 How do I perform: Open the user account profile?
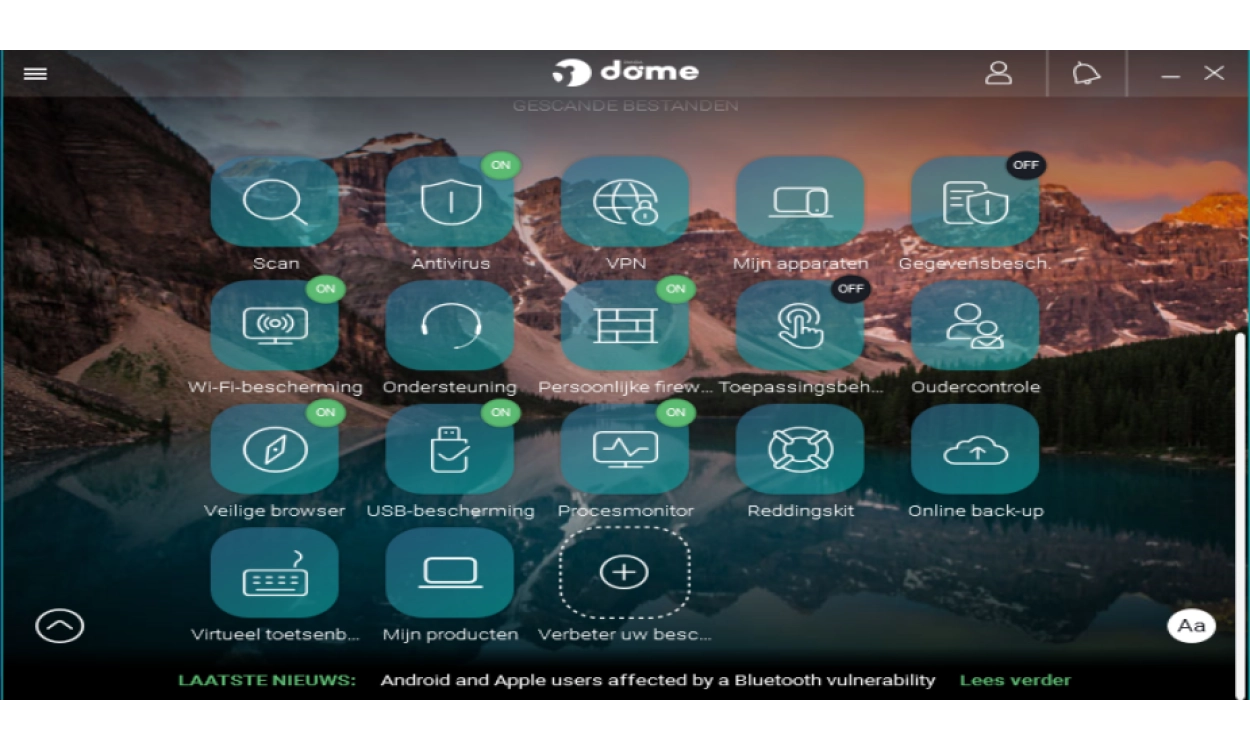[x=998, y=73]
